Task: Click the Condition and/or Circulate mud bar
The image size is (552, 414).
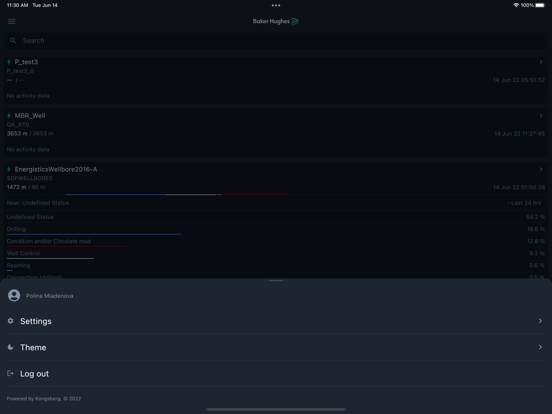Action: coord(67,246)
